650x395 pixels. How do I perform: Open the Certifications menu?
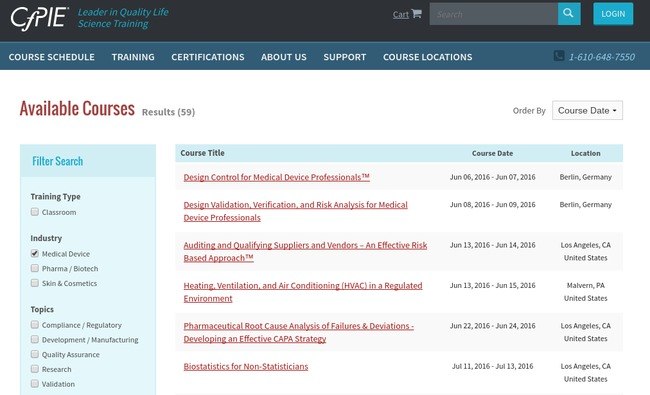208,57
